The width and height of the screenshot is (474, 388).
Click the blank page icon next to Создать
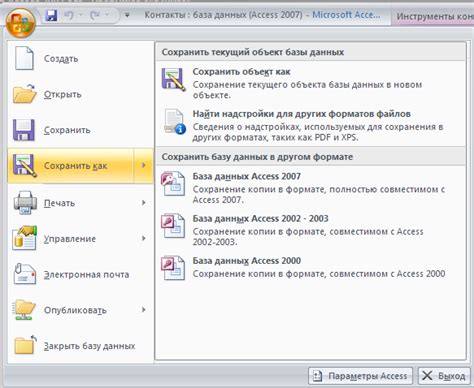[x=24, y=58]
